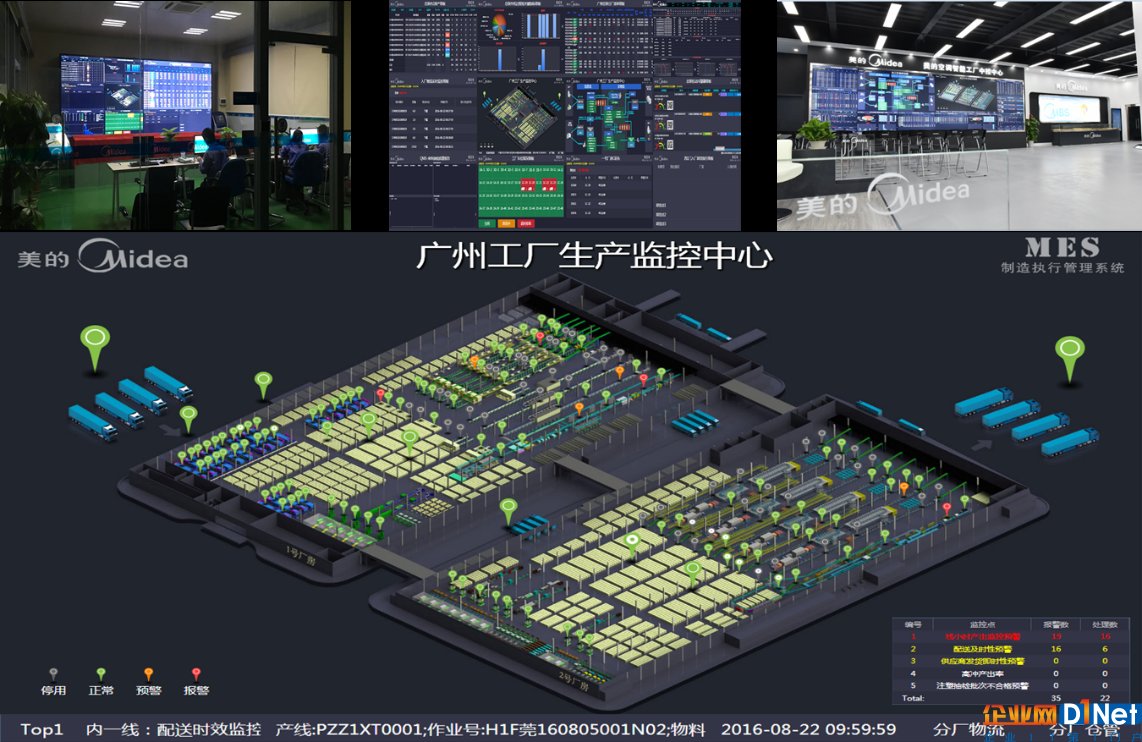Viewport: 1142px width, 742px height.
Task: Select the grey 停用 pin in the legend
Action: tap(53, 674)
